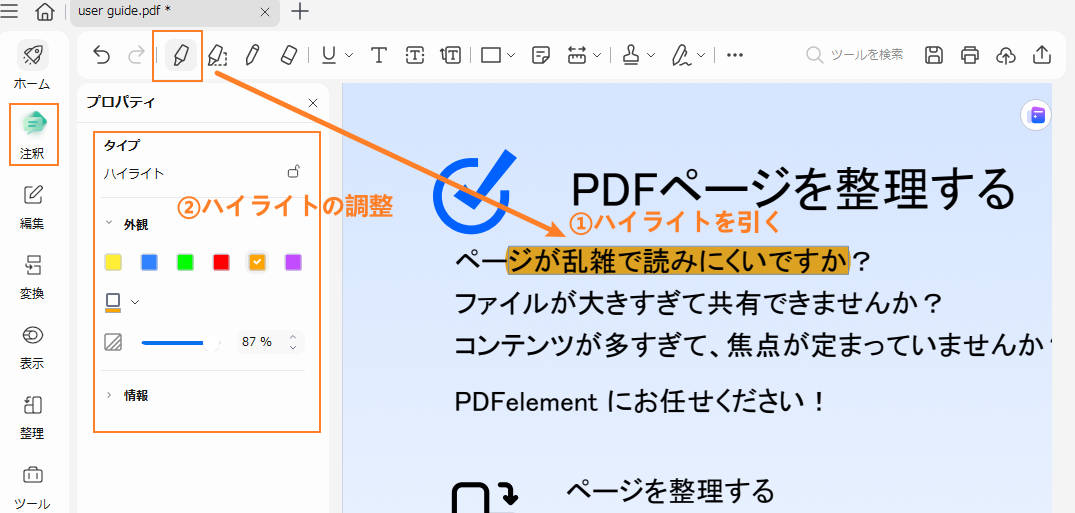The image size is (1075, 513).
Task: Open the ツール sidebar item
Action: (32, 487)
